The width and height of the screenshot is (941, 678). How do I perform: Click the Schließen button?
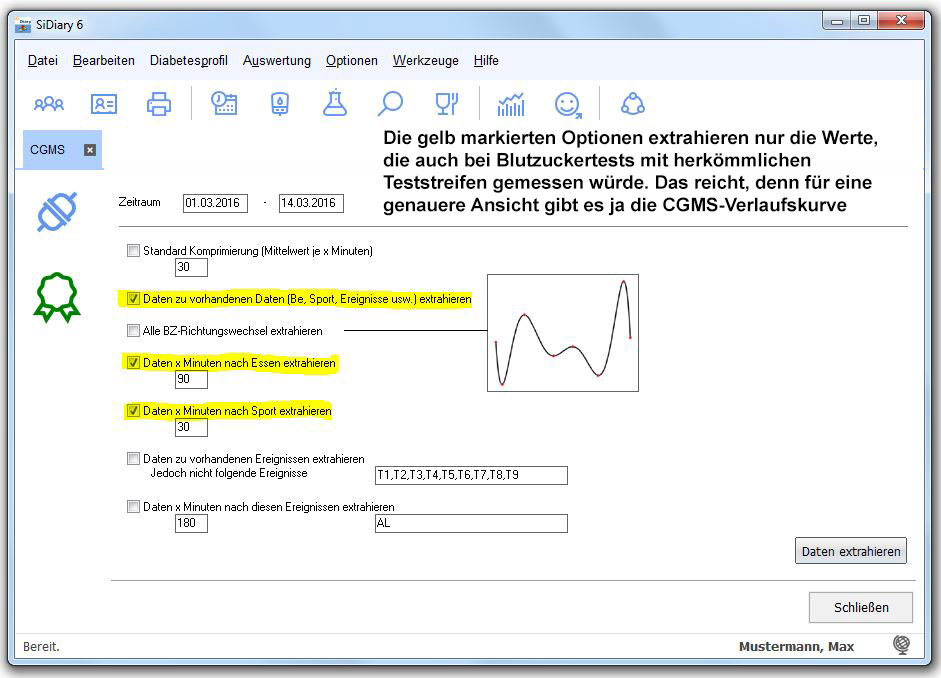click(860, 607)
